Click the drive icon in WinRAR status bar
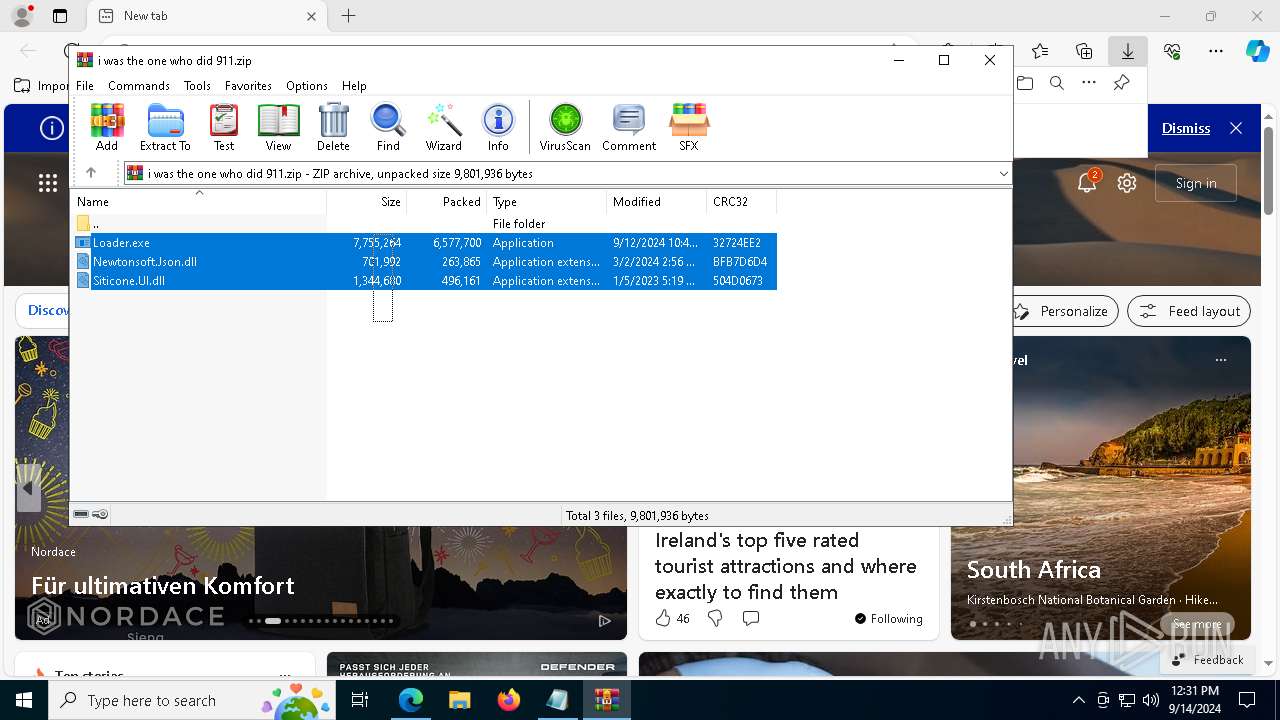 point(81,515)
